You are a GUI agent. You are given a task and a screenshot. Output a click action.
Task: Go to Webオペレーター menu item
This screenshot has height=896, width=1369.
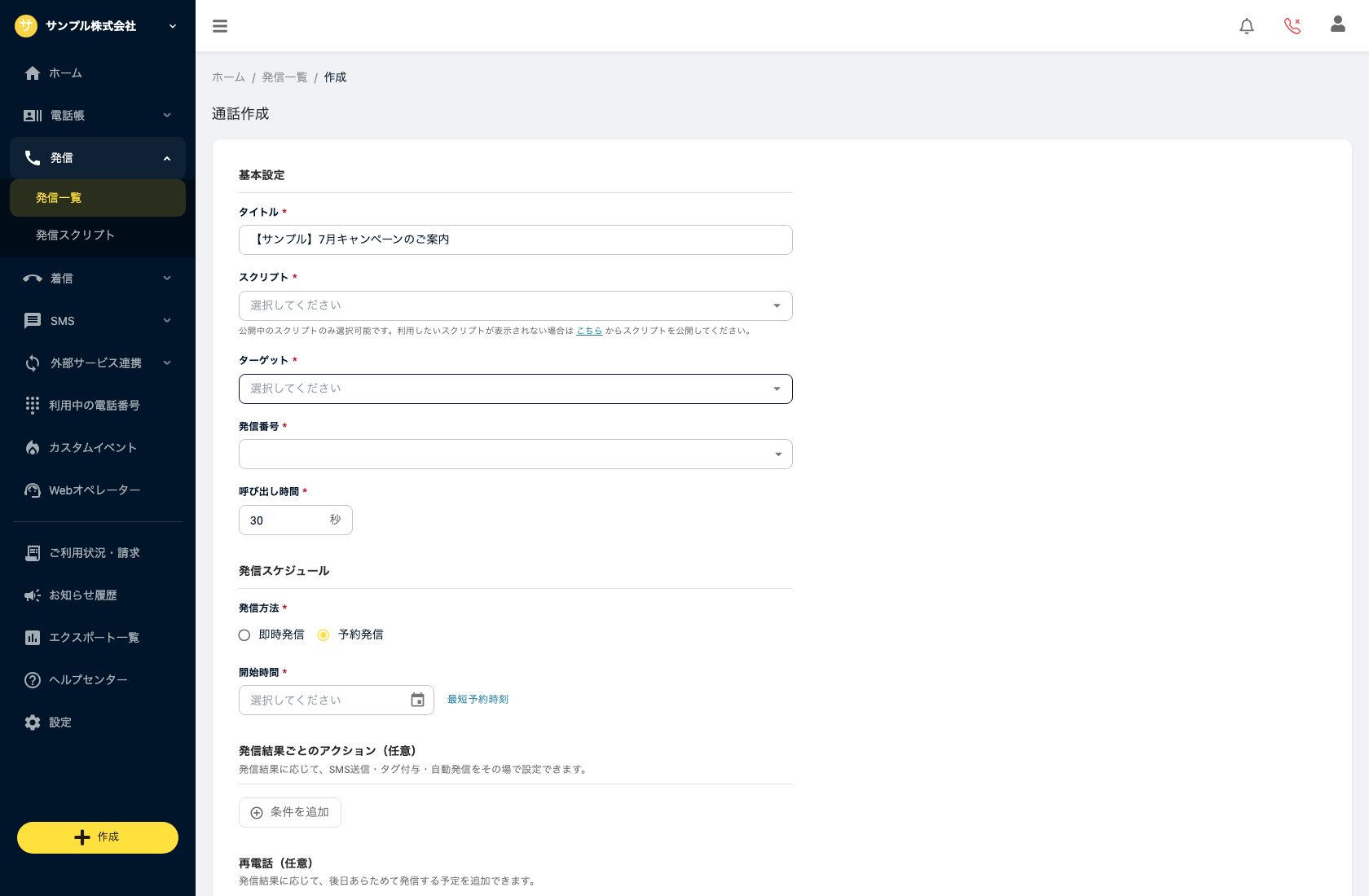click(98, 490)
